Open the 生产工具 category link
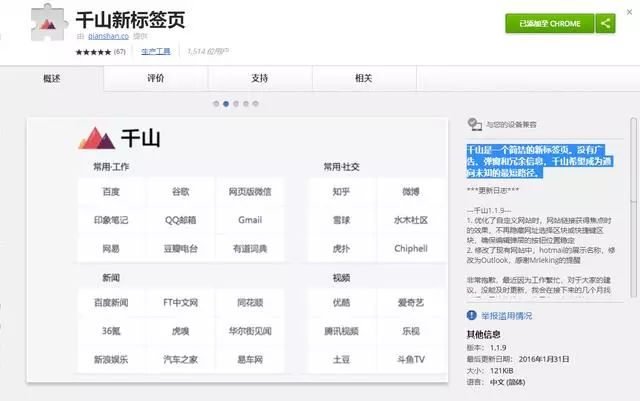 pyautogui.click(x=155, y=50)
